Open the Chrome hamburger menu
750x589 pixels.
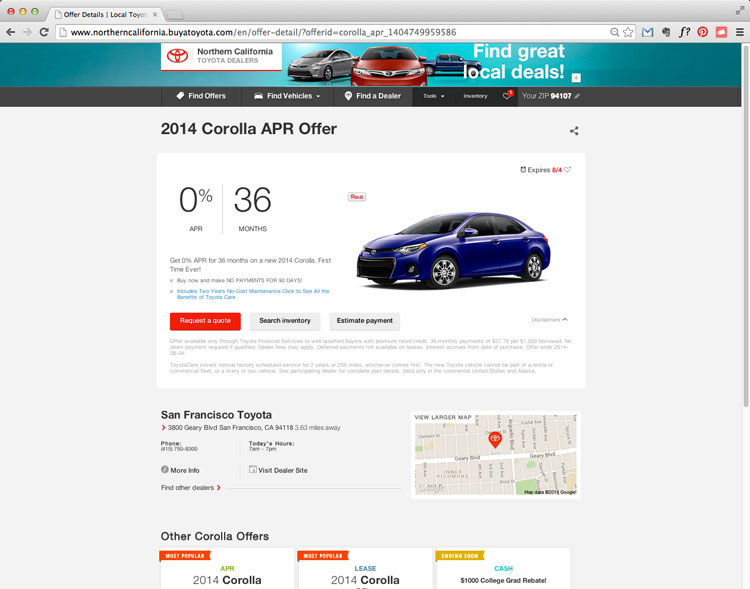click(x=739, y=32)
